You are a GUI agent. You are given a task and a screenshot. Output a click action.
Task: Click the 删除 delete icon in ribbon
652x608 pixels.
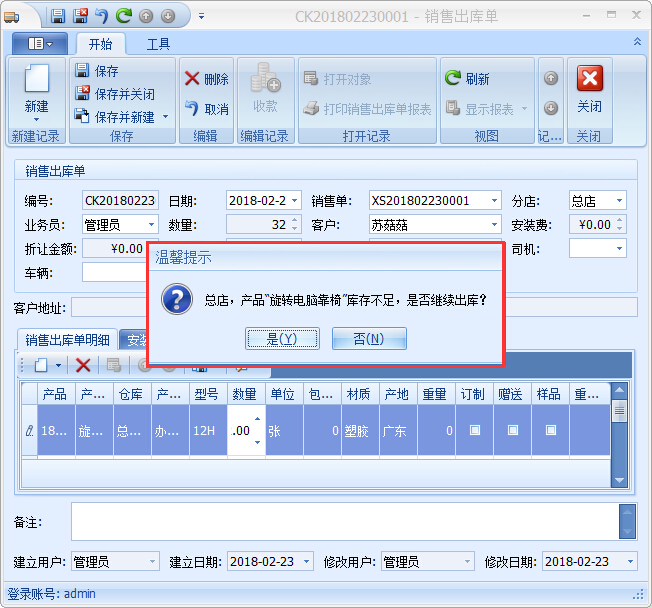coord(206,79)
